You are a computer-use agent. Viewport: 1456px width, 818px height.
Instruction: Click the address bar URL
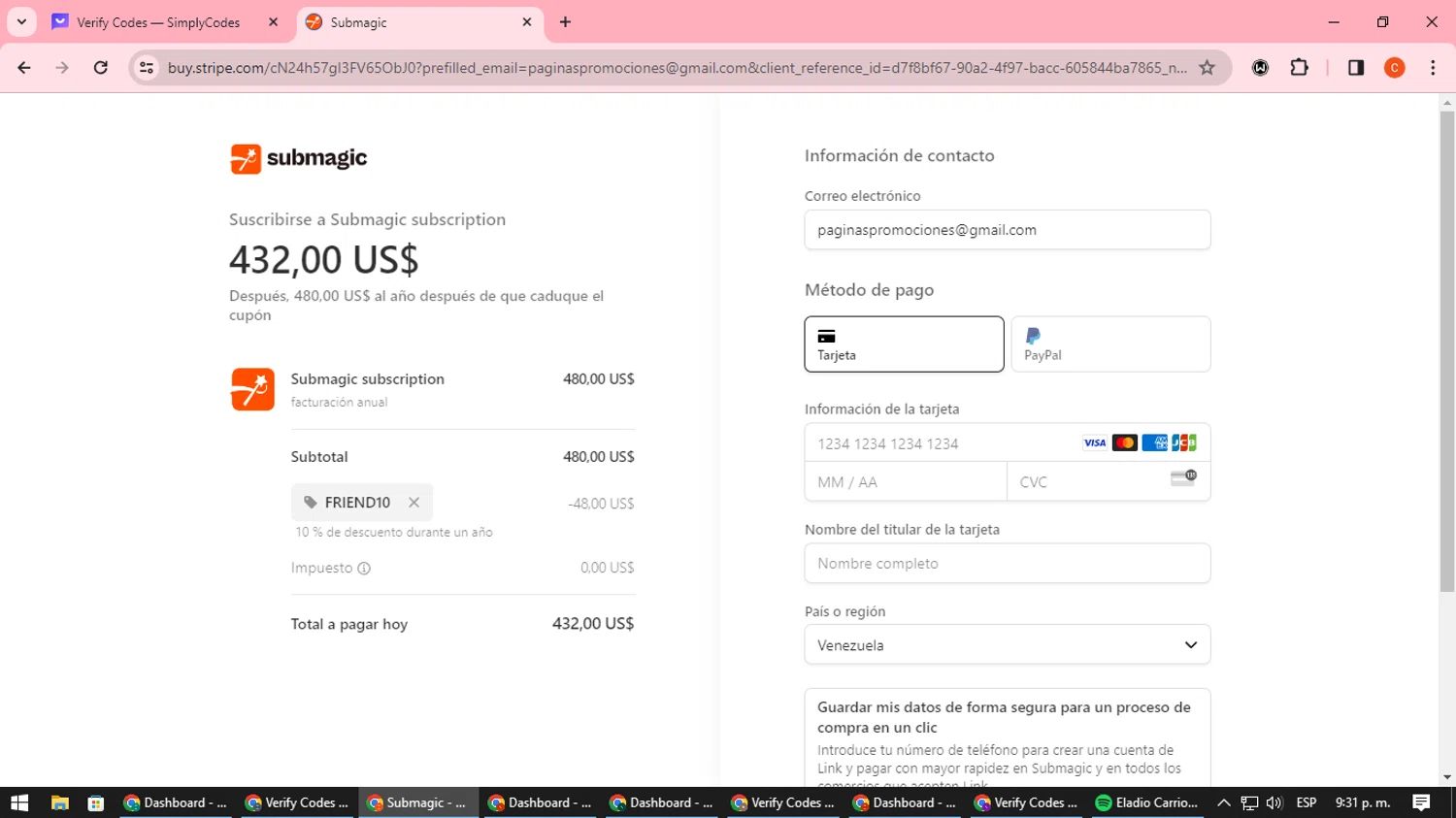click(x=677, y=68)
